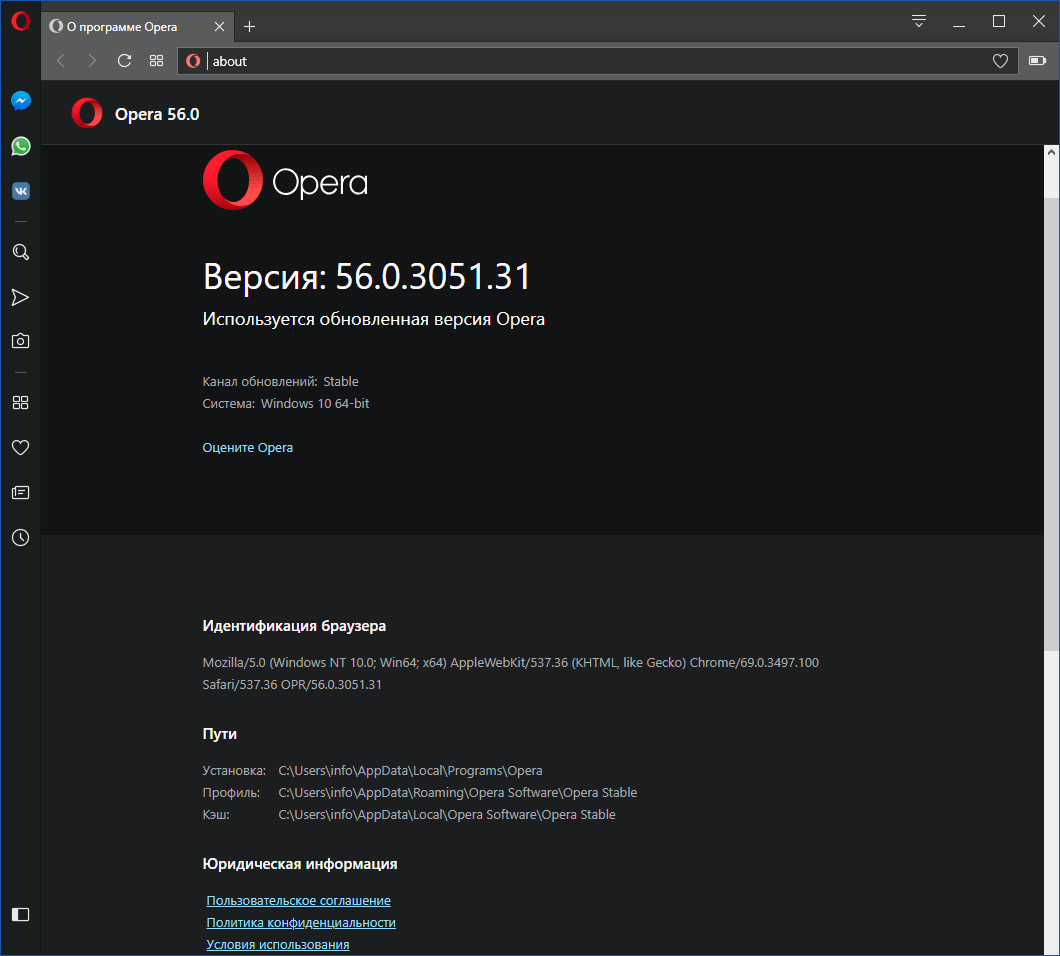Add the page to bookmarks heart in address bar
The height and width of the screenshot is (956, 1060).
(1000, 61)
